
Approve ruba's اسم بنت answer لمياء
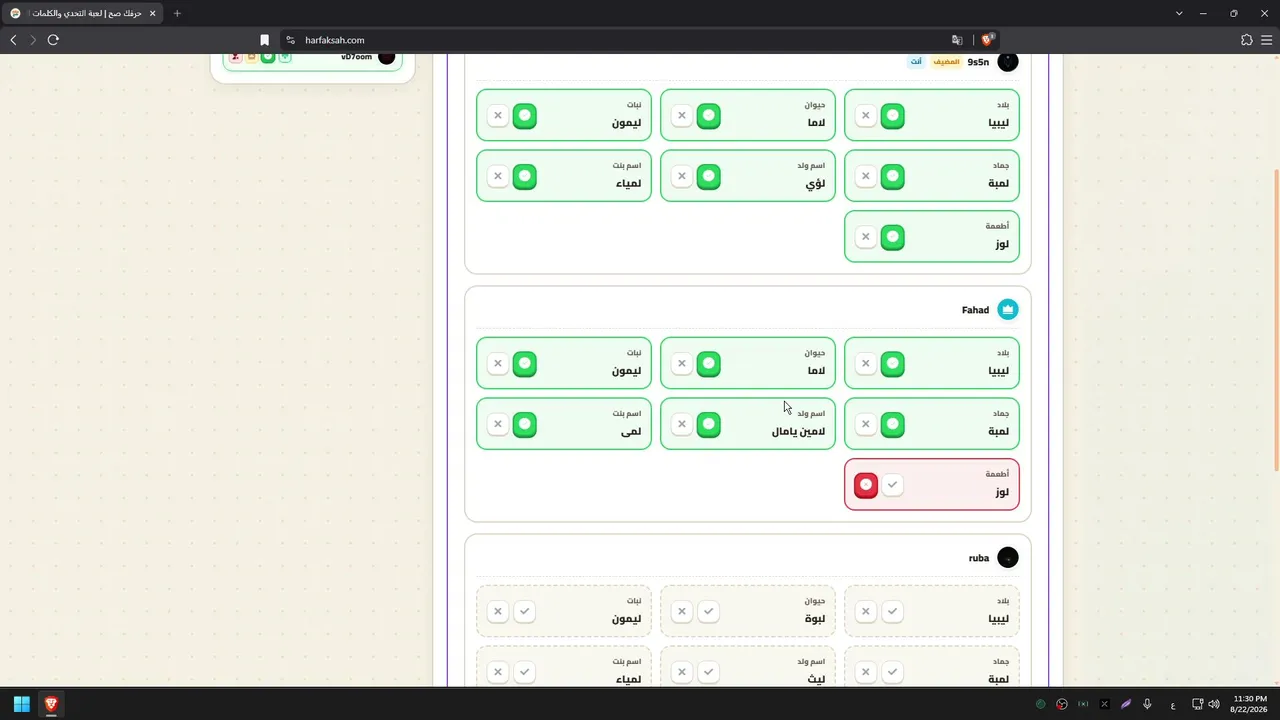click(x=524, y=673)
